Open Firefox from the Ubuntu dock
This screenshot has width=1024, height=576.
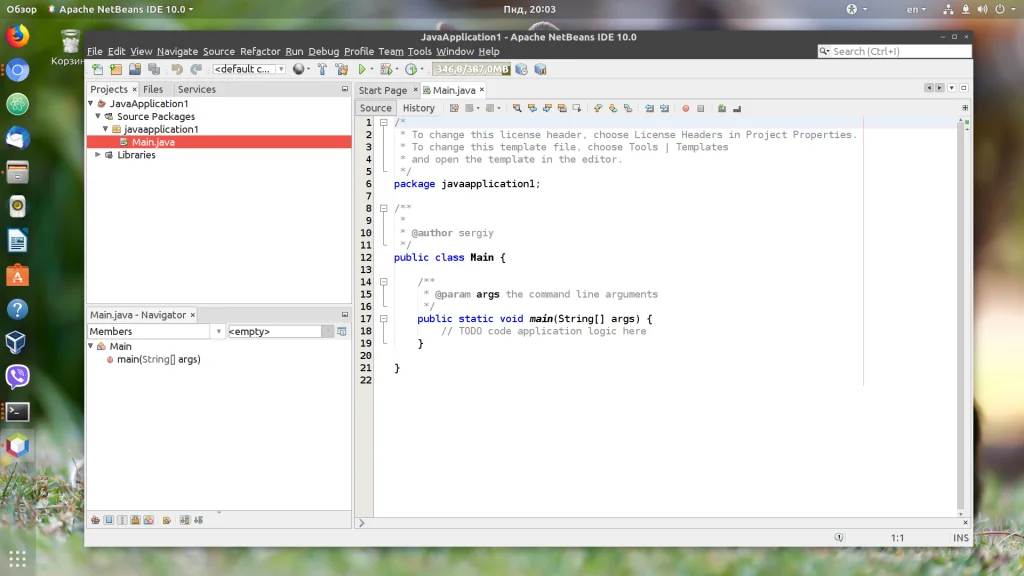[x=17, y=37]
